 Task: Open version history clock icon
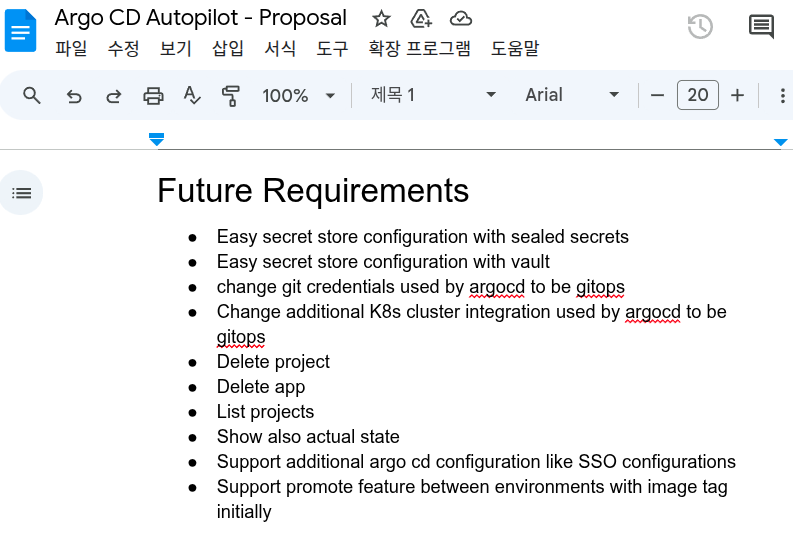[x=700, y=26]
